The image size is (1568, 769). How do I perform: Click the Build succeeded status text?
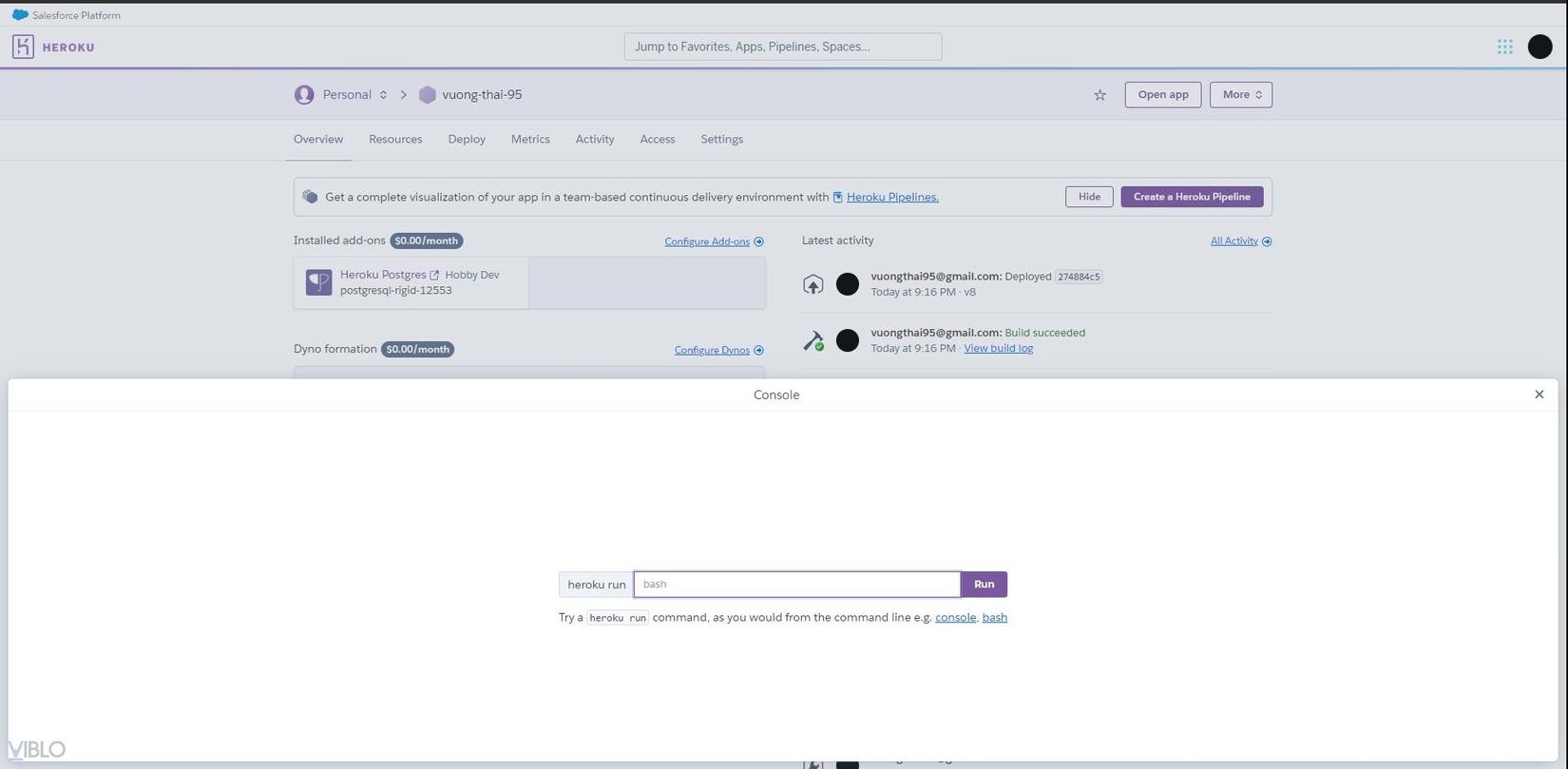click(x=1044, y=333)
